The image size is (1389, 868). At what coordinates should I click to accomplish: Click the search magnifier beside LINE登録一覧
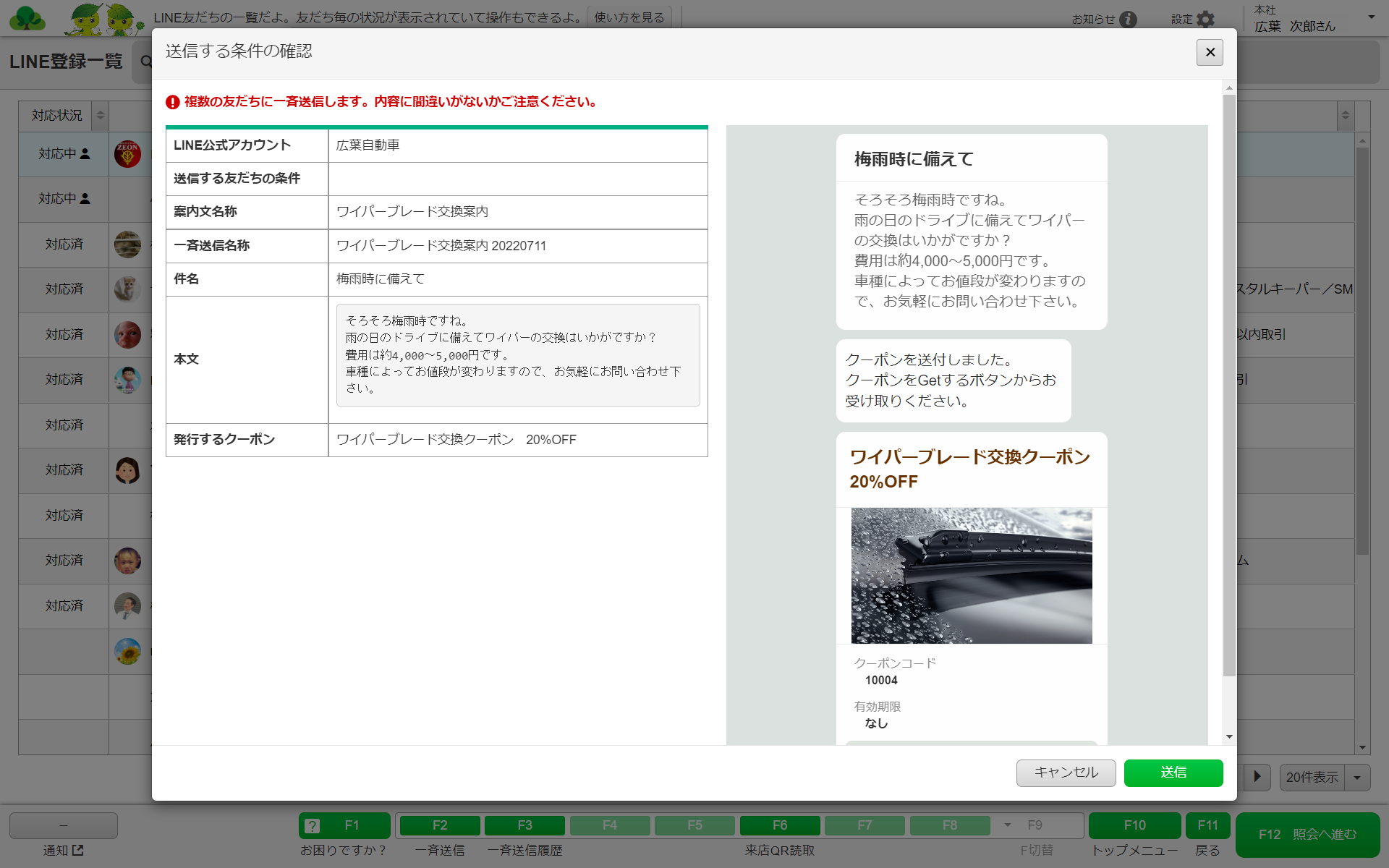tap(147, 61)
